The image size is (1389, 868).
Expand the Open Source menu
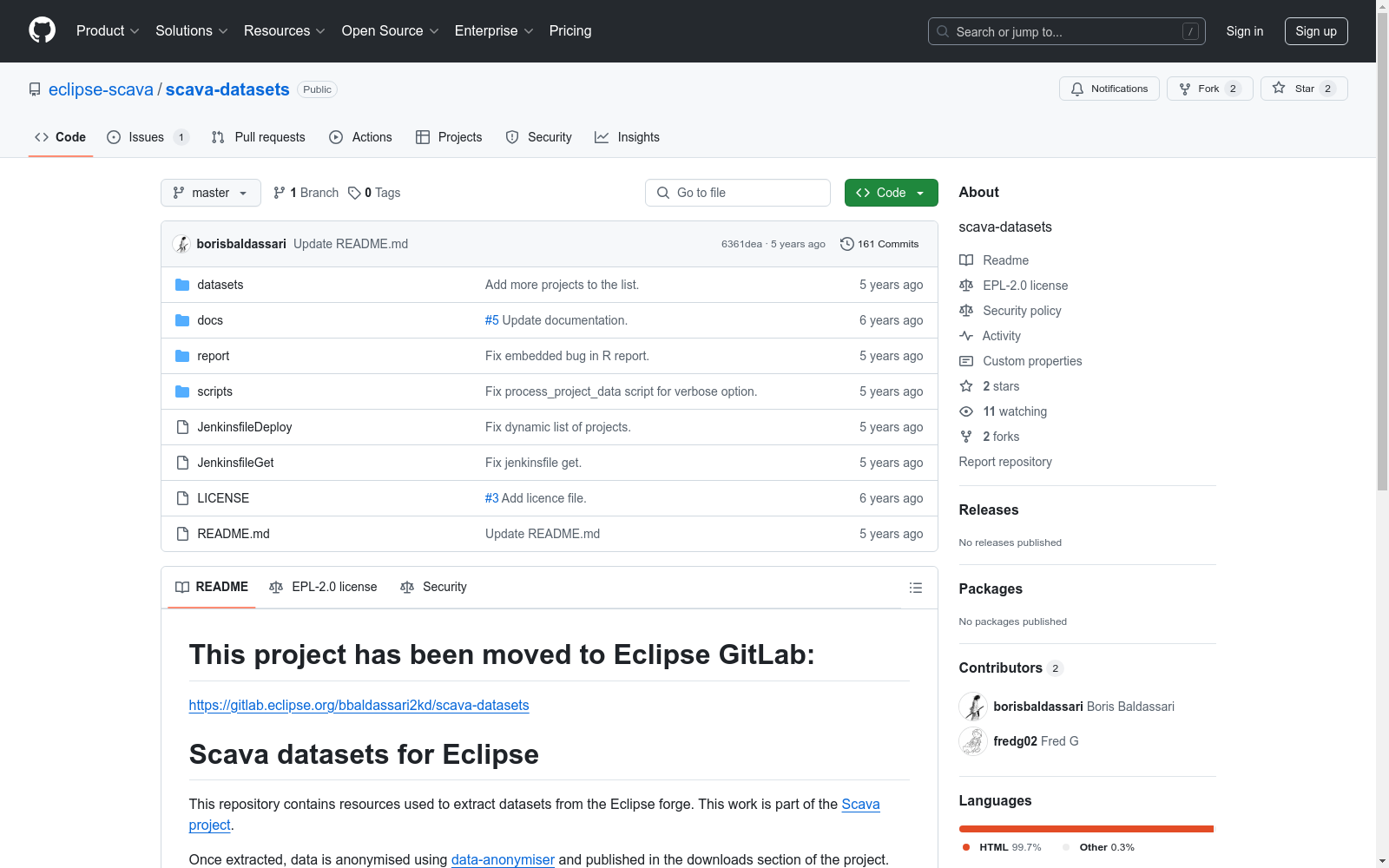(x=391, y=31)
